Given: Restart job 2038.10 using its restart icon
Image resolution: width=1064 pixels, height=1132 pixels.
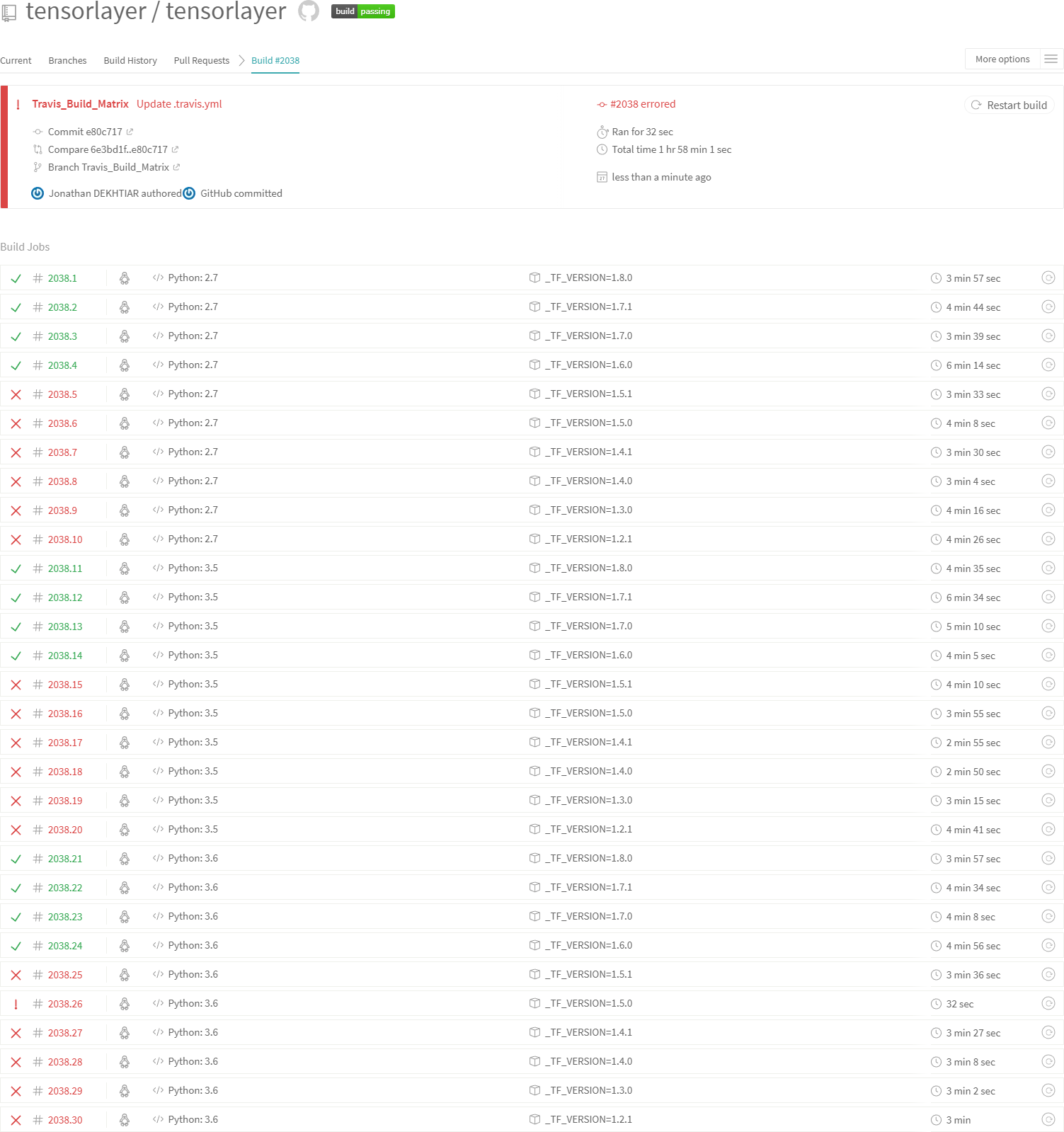Looking at the screenshot, I should (x=1048, y=539).
